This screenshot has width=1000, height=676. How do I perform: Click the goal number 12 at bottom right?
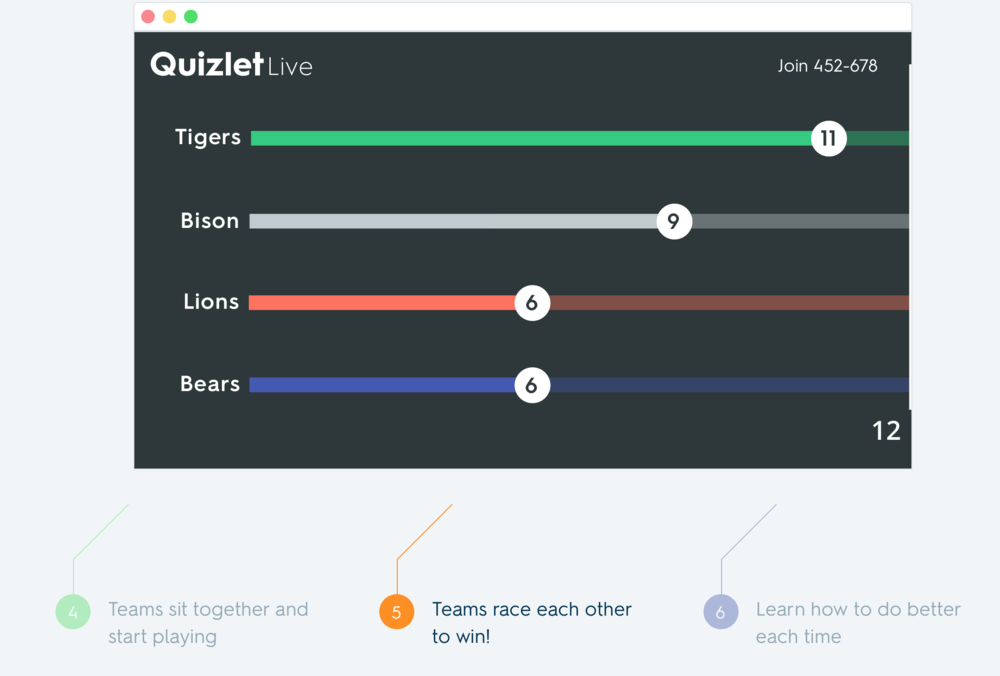(x=886, y=431)
